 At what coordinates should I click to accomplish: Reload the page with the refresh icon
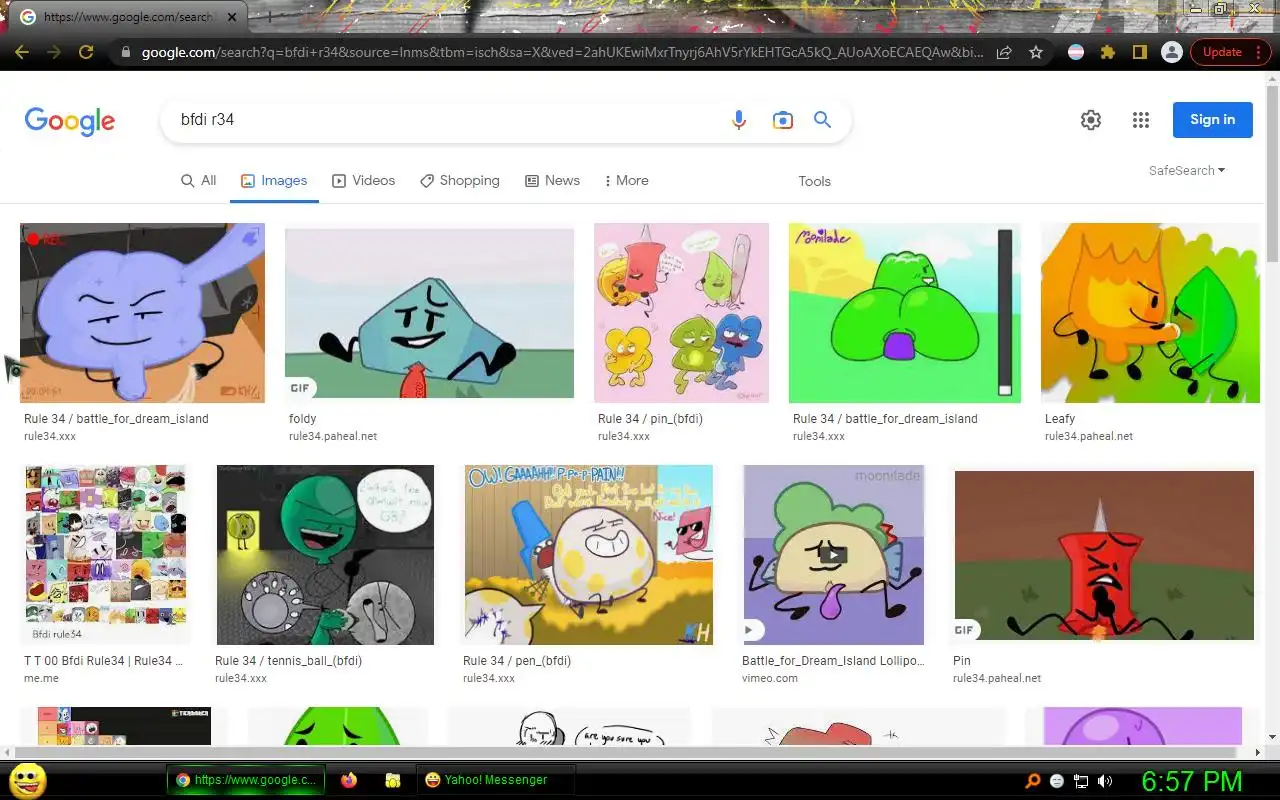(86, 52)
